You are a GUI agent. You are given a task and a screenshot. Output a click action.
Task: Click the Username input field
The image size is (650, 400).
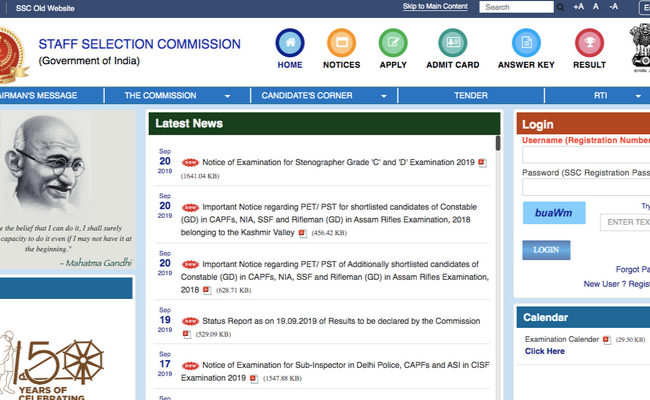pos(585,156)
